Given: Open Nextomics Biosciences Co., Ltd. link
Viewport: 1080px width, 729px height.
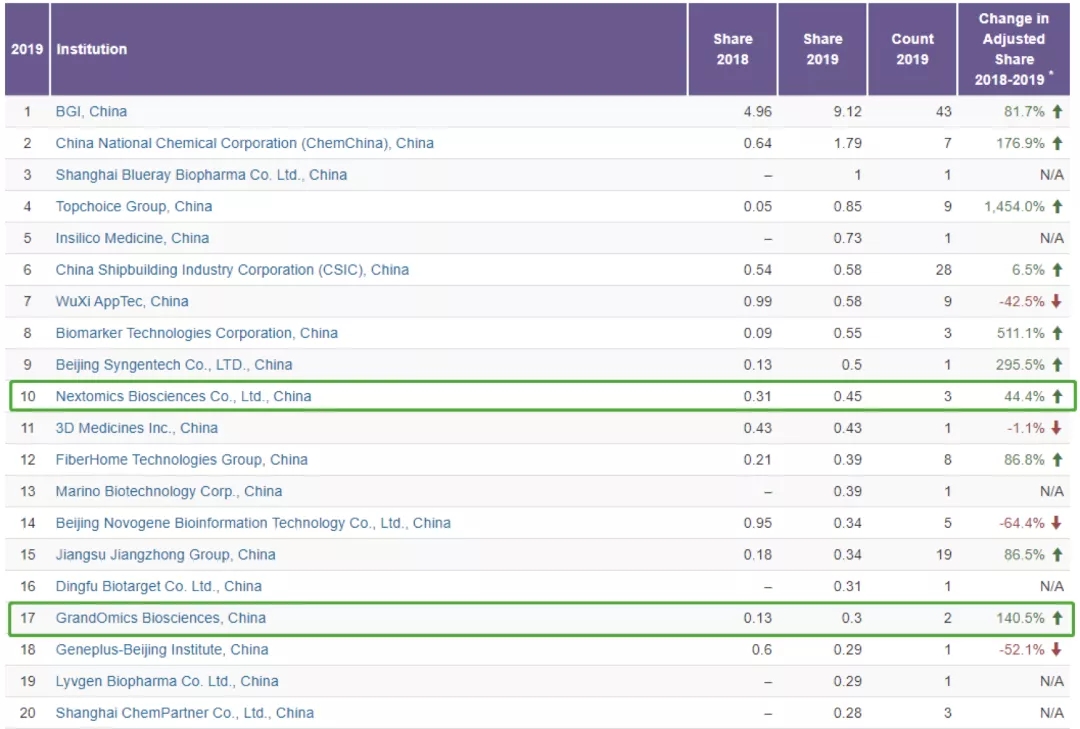Looking at the screenshot, I should coord(183,397).
